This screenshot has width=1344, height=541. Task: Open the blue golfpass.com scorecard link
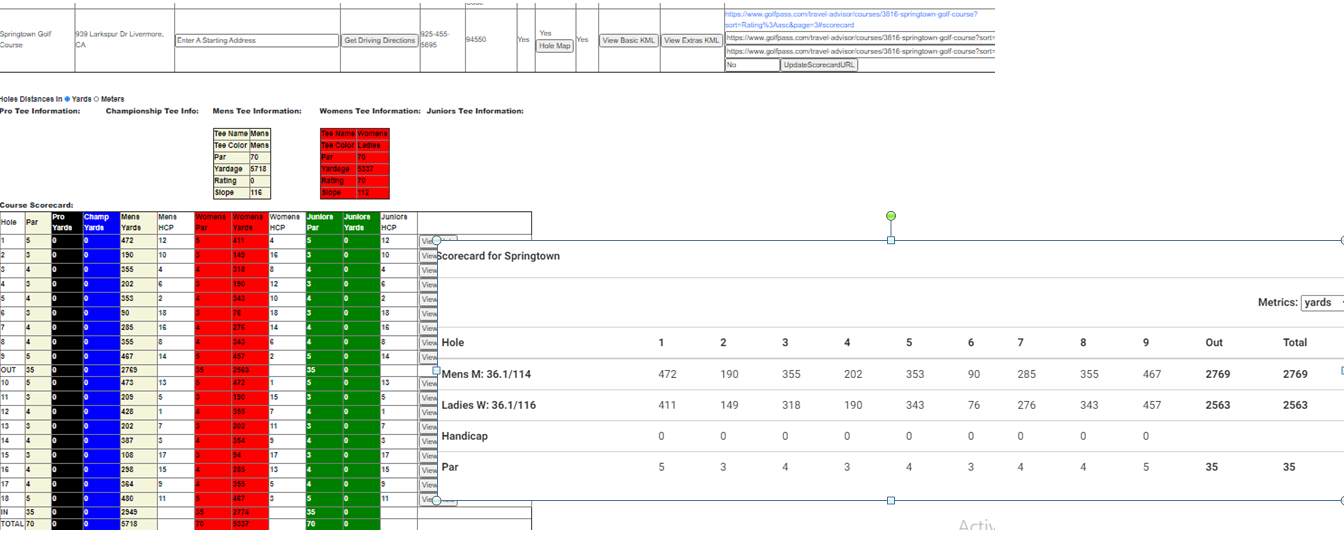[x=851, y=19]
